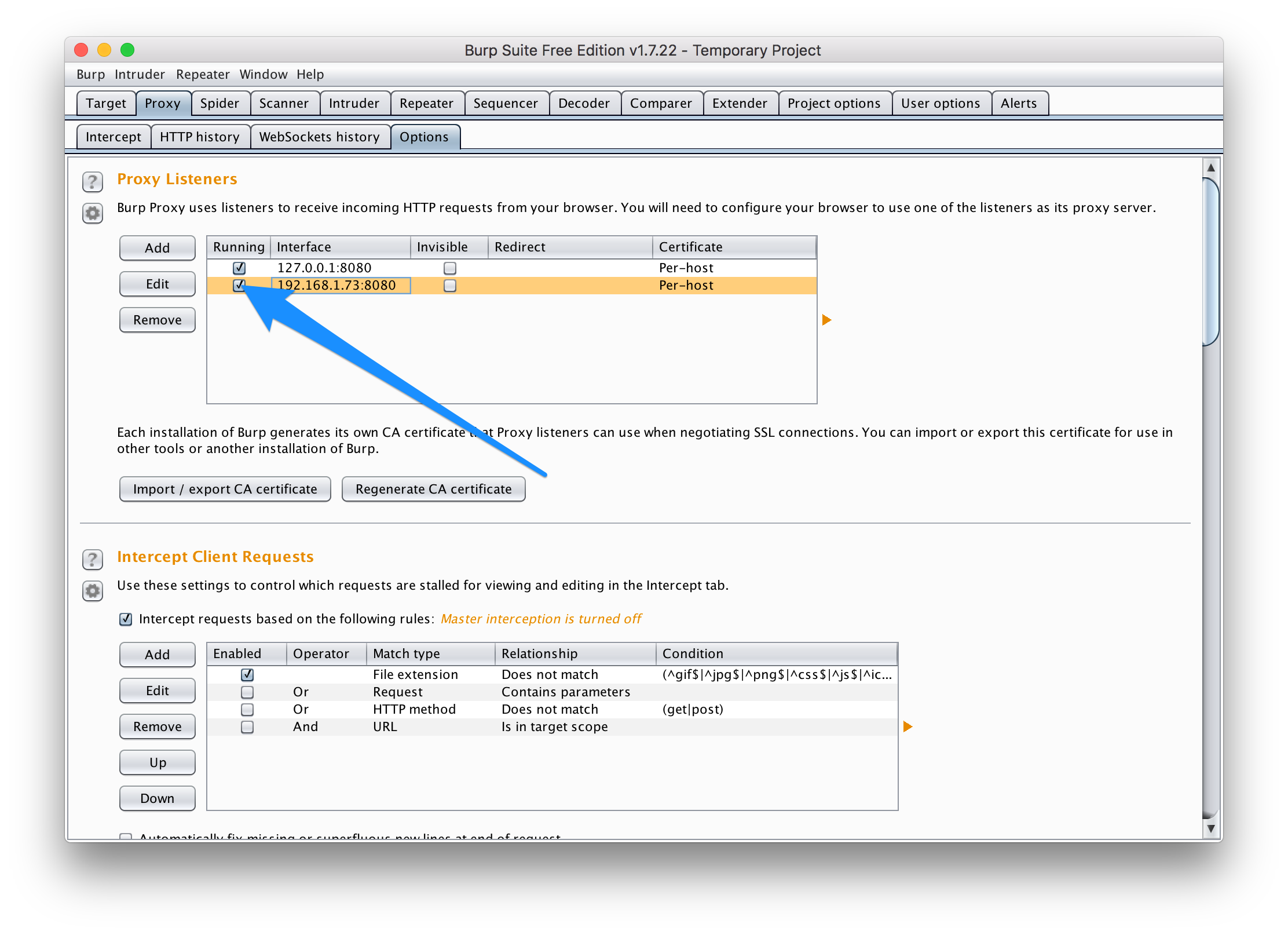The height and width of the screenshot is (935, 1288).
Task: Enable Invisible for 192.168.1.73:8080 listener
Action: click(450, 286)
